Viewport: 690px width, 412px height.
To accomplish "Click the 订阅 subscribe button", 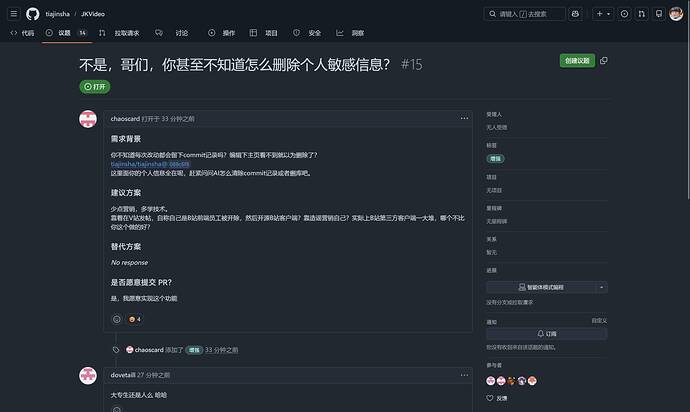I will tap(547, 334).
